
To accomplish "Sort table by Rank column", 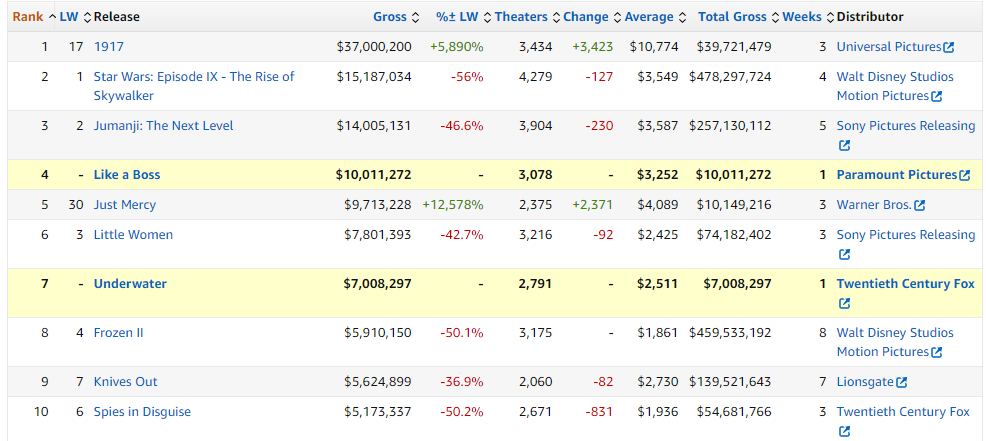I will [x=27, y=17].
